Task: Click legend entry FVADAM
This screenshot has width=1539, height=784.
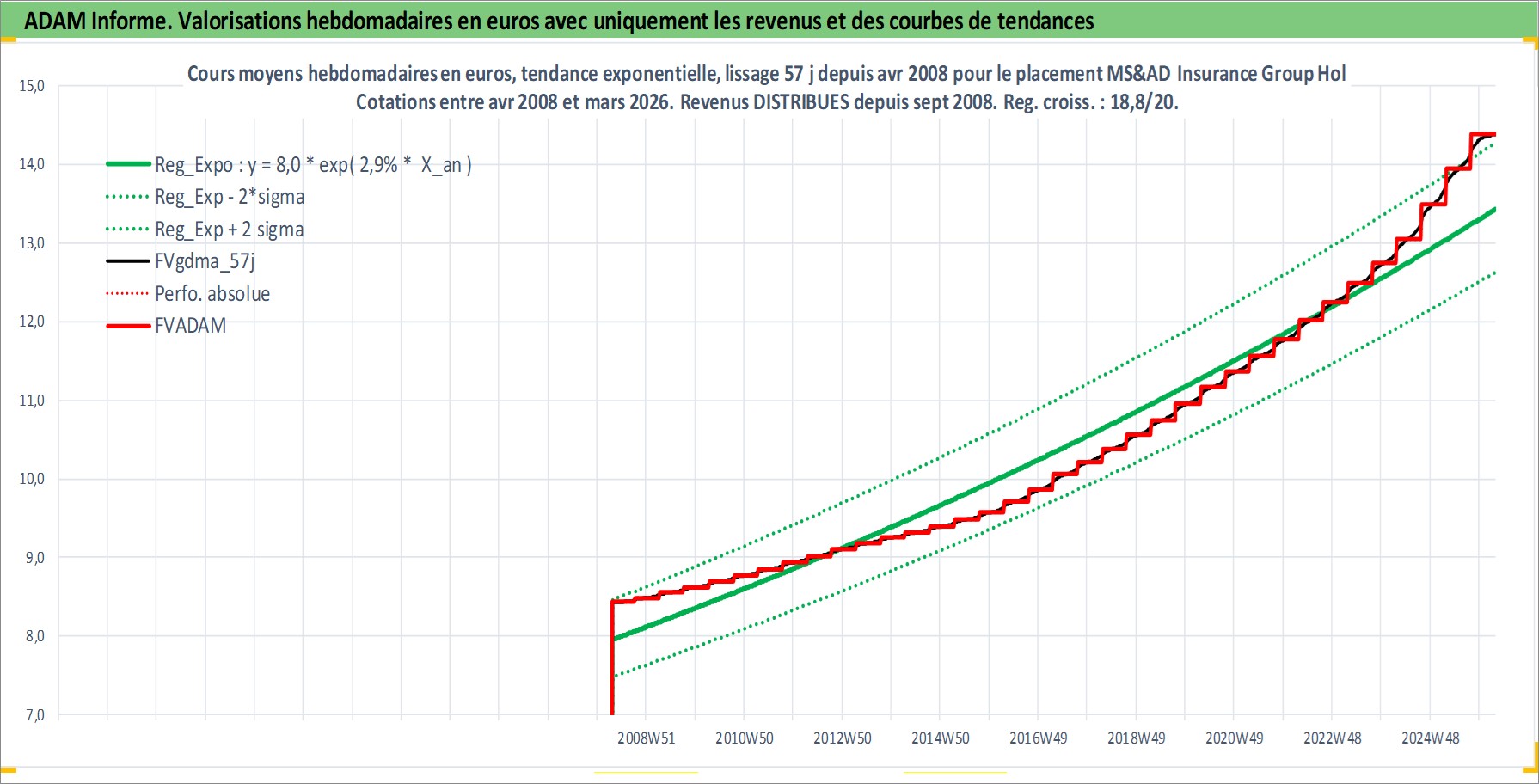Action: pos(191,326)
